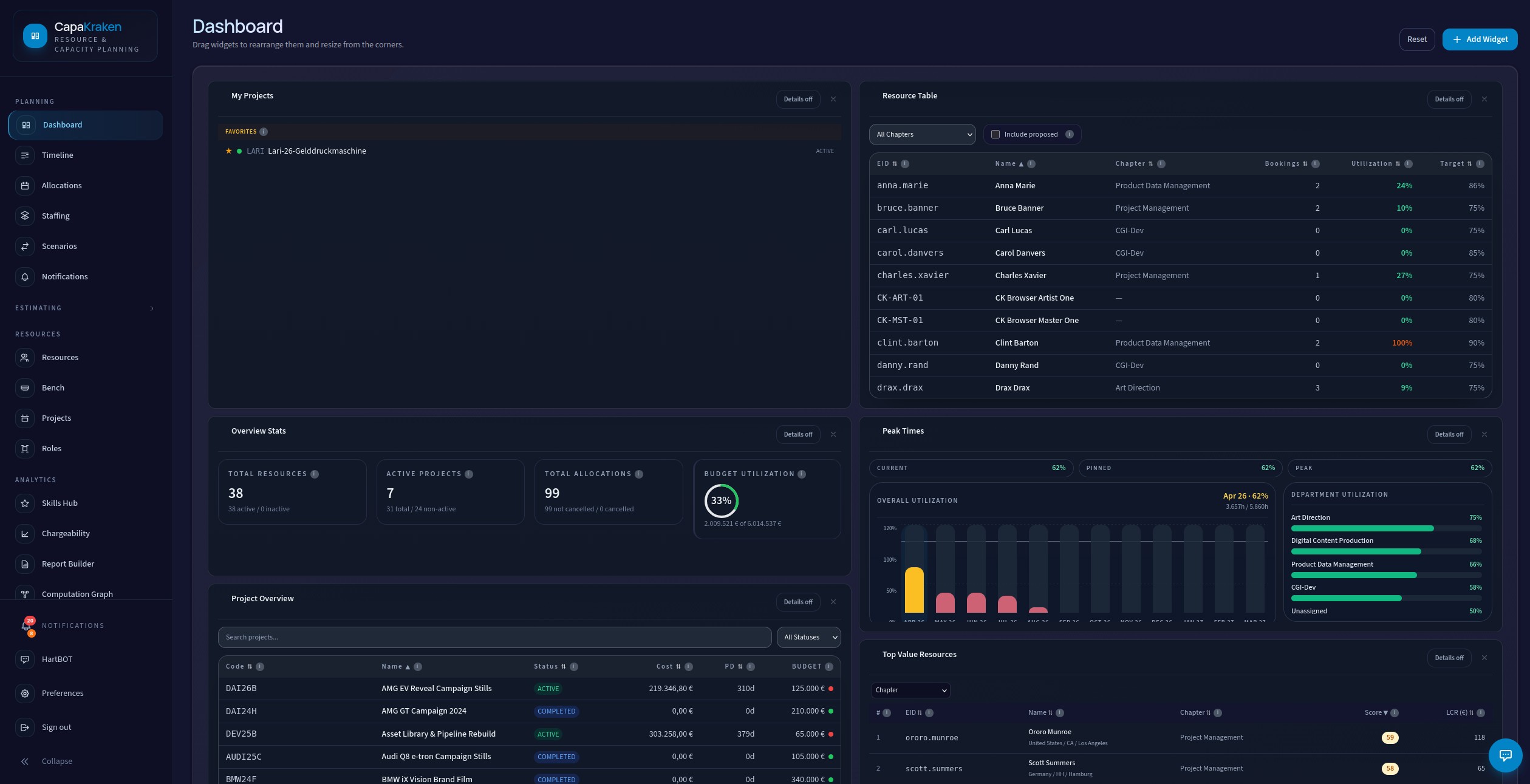
Task: Open Scenarios swap-arrows icon
Action: pyautogui.click(x=25, y=247)
